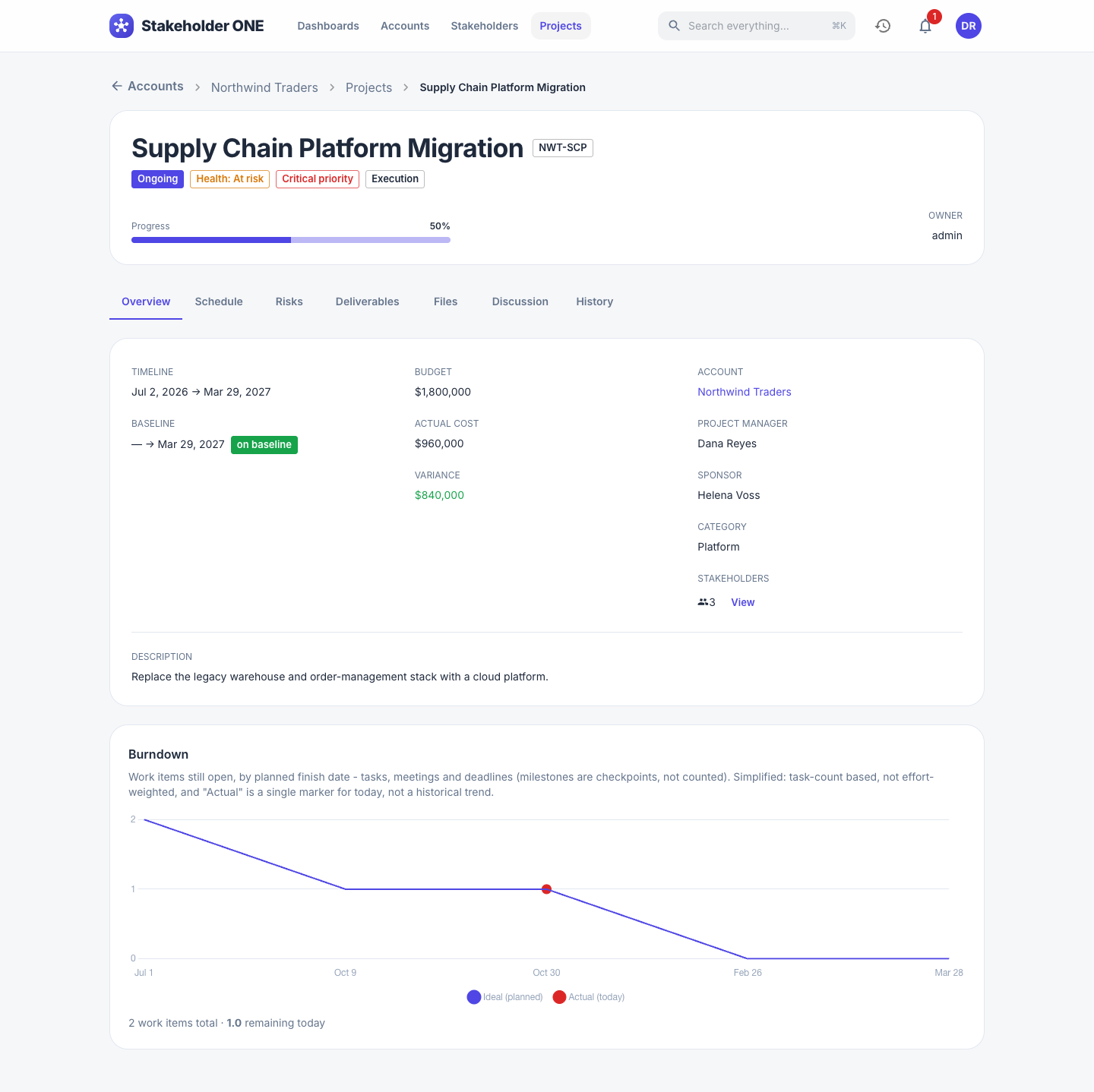Viewport: 1094px width, 1092px height.
Task: Open the Dashboards nav item
Action: click(328, 26)
